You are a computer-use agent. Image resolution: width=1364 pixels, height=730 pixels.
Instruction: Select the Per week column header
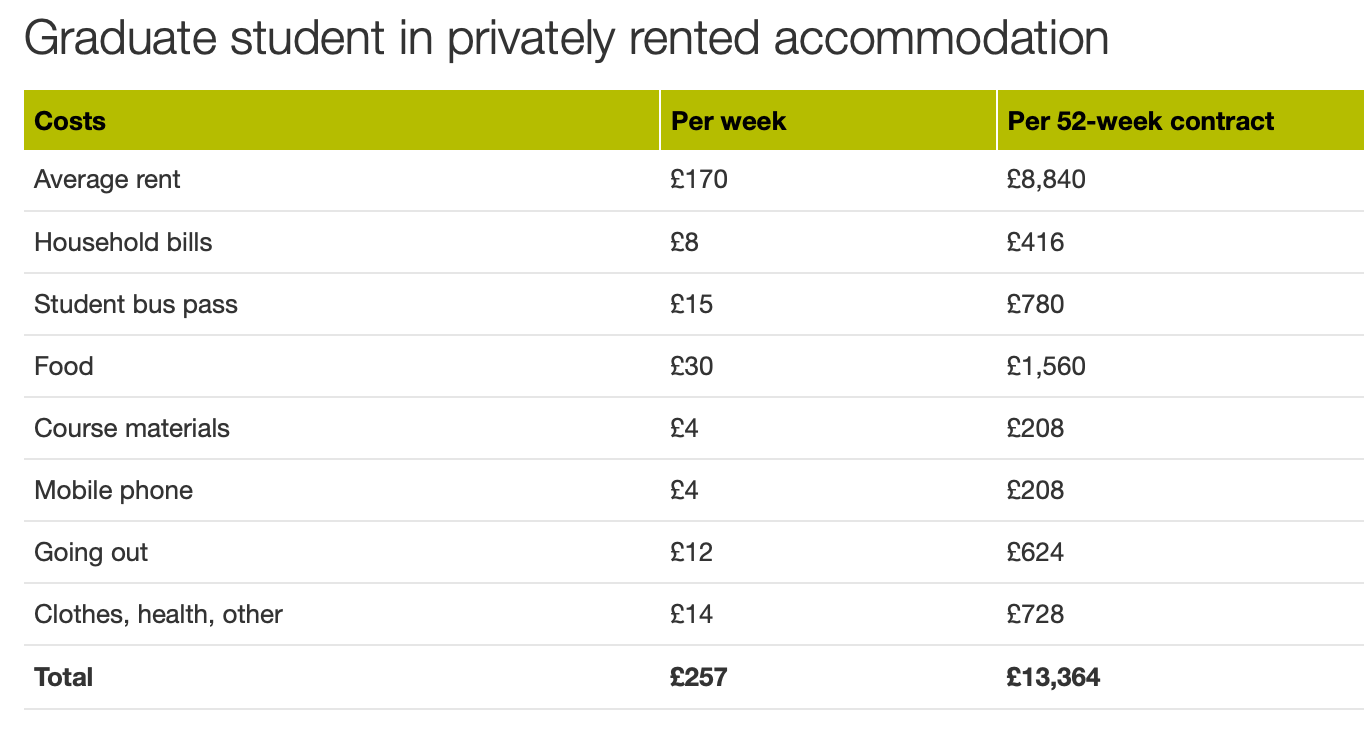[728, 122]
